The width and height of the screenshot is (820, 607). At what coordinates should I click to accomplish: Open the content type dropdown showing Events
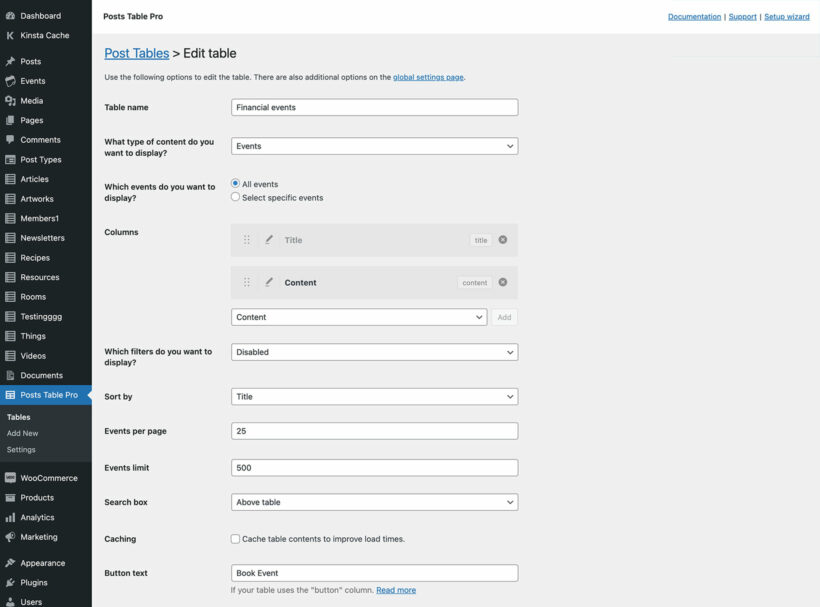(375, 145)
